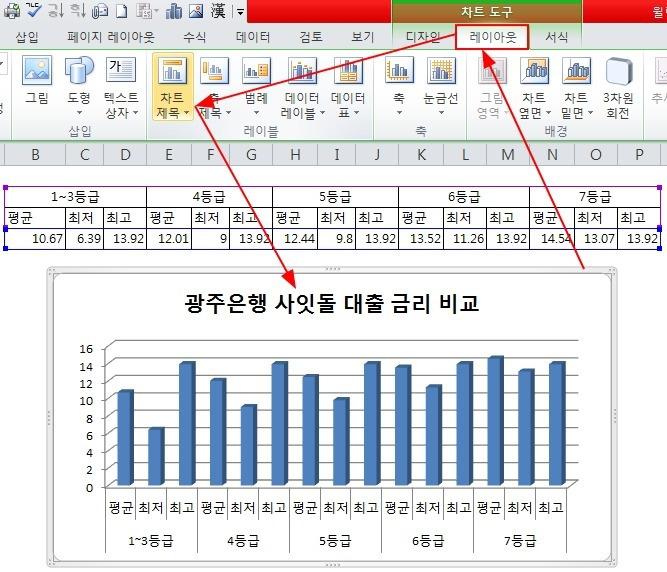Open the 삽입 ribbon tab
This screenshot has height=572, width=667.
tap(27, 37)
